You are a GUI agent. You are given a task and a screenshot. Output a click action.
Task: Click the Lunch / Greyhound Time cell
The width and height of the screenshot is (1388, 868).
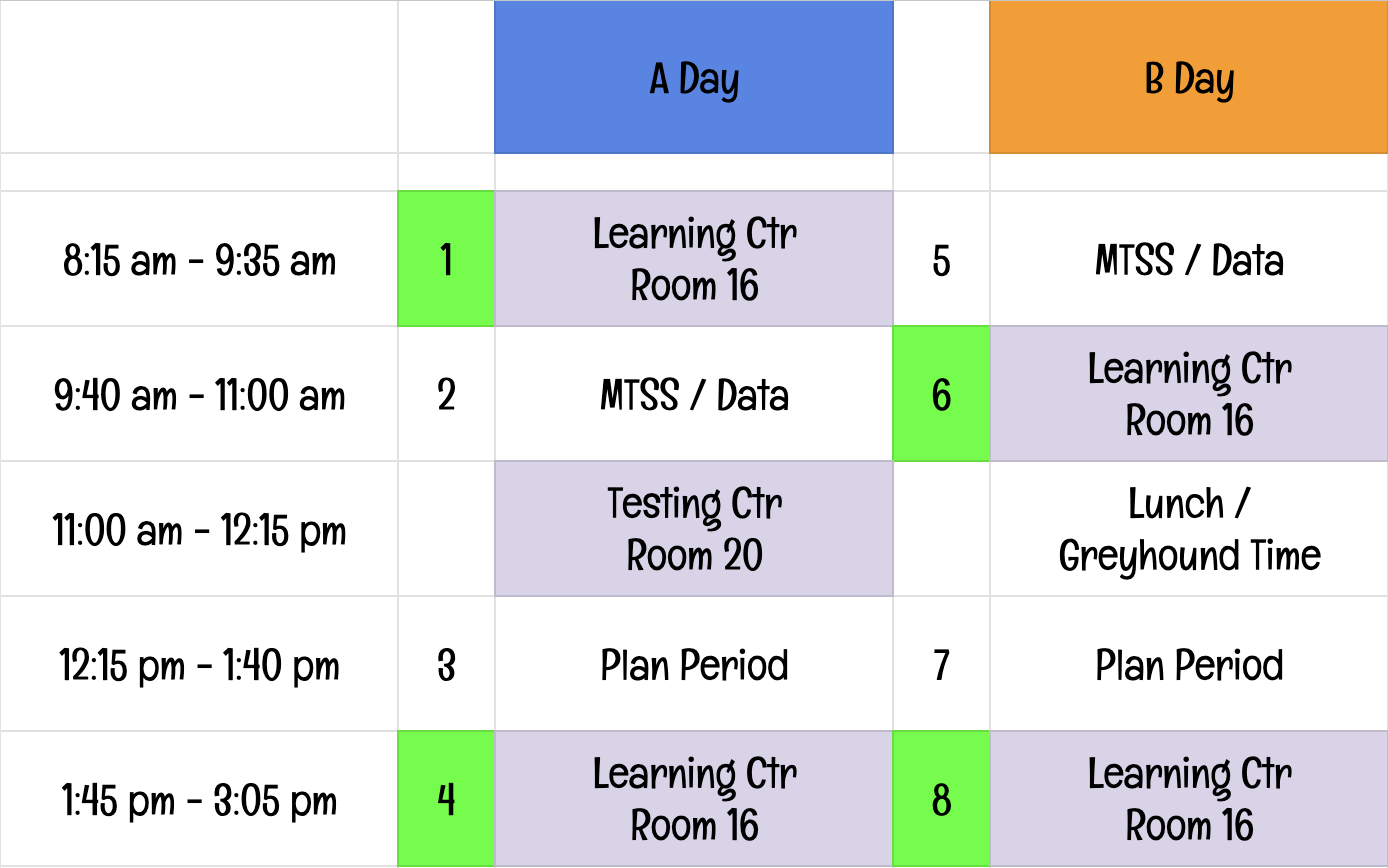click(1188, 529)
